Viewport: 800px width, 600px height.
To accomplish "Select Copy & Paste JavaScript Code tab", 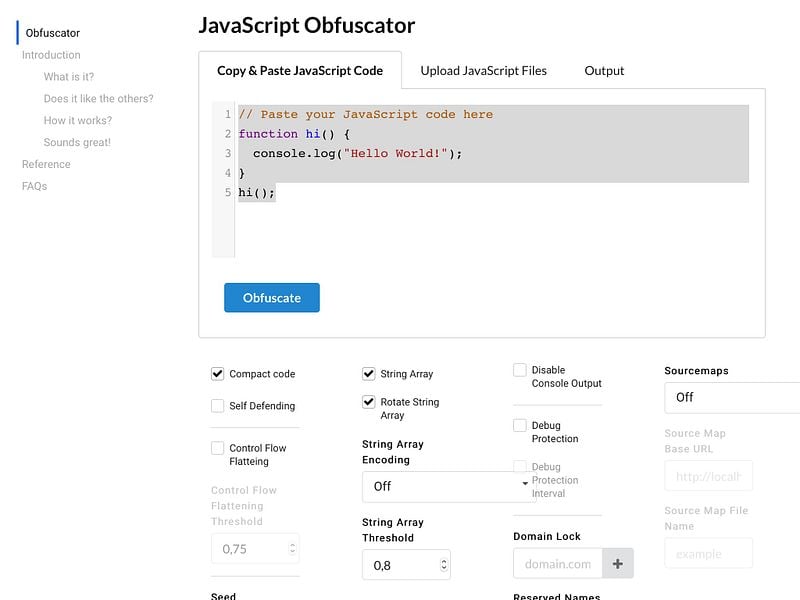I will click(x=300, y=71).
